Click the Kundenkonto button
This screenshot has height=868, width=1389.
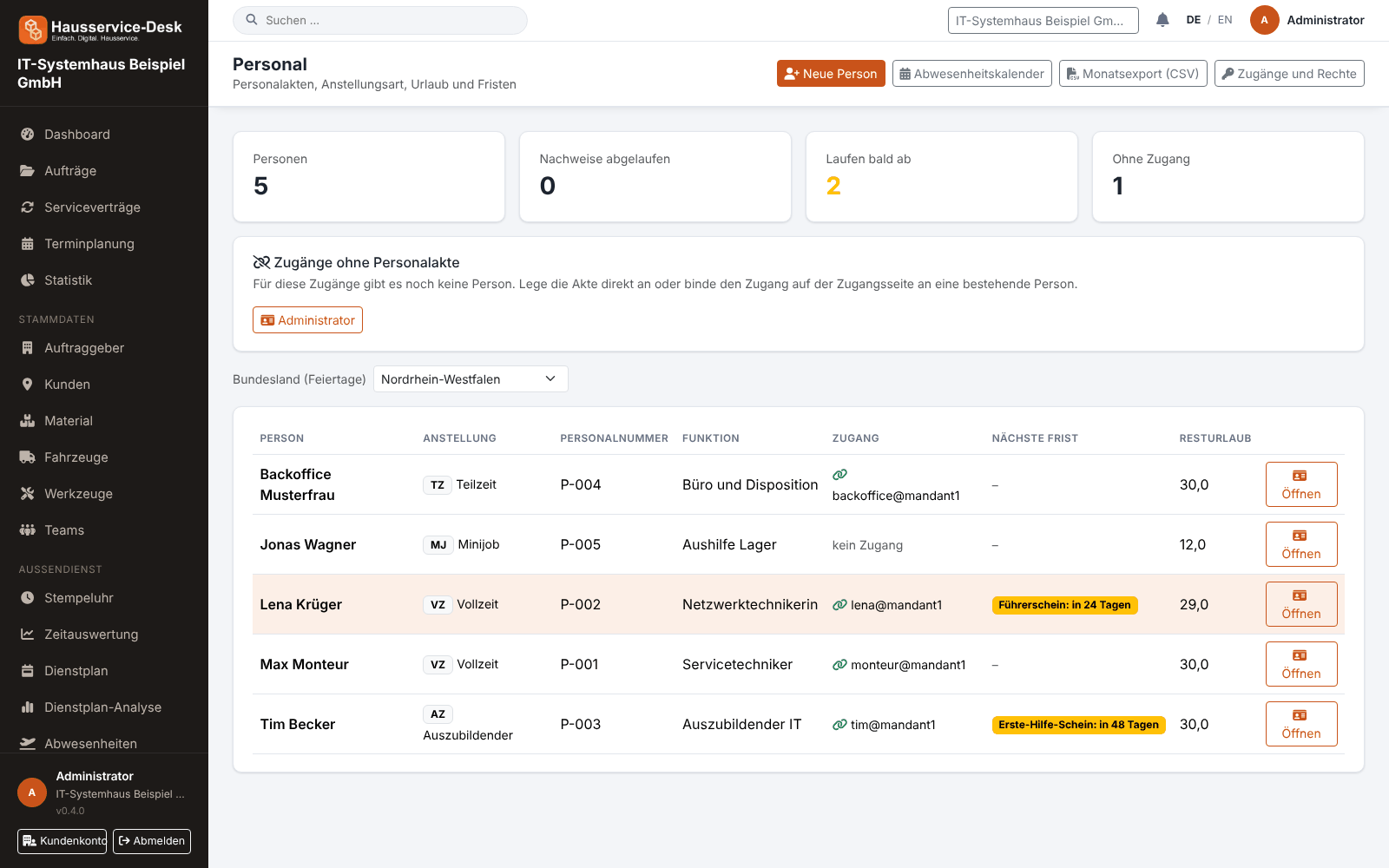(x=62, y=841)
